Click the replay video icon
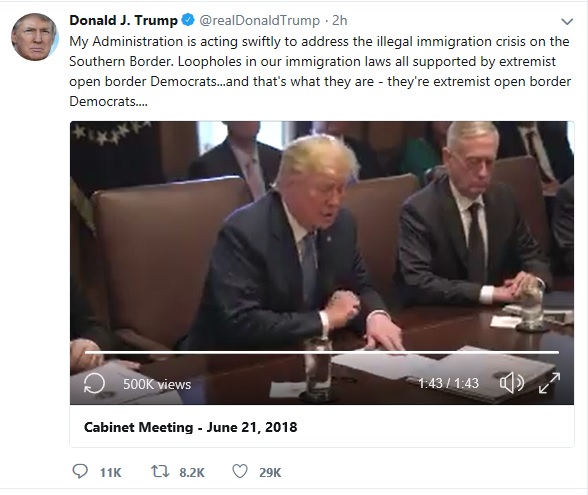 (x=94, y=384)
